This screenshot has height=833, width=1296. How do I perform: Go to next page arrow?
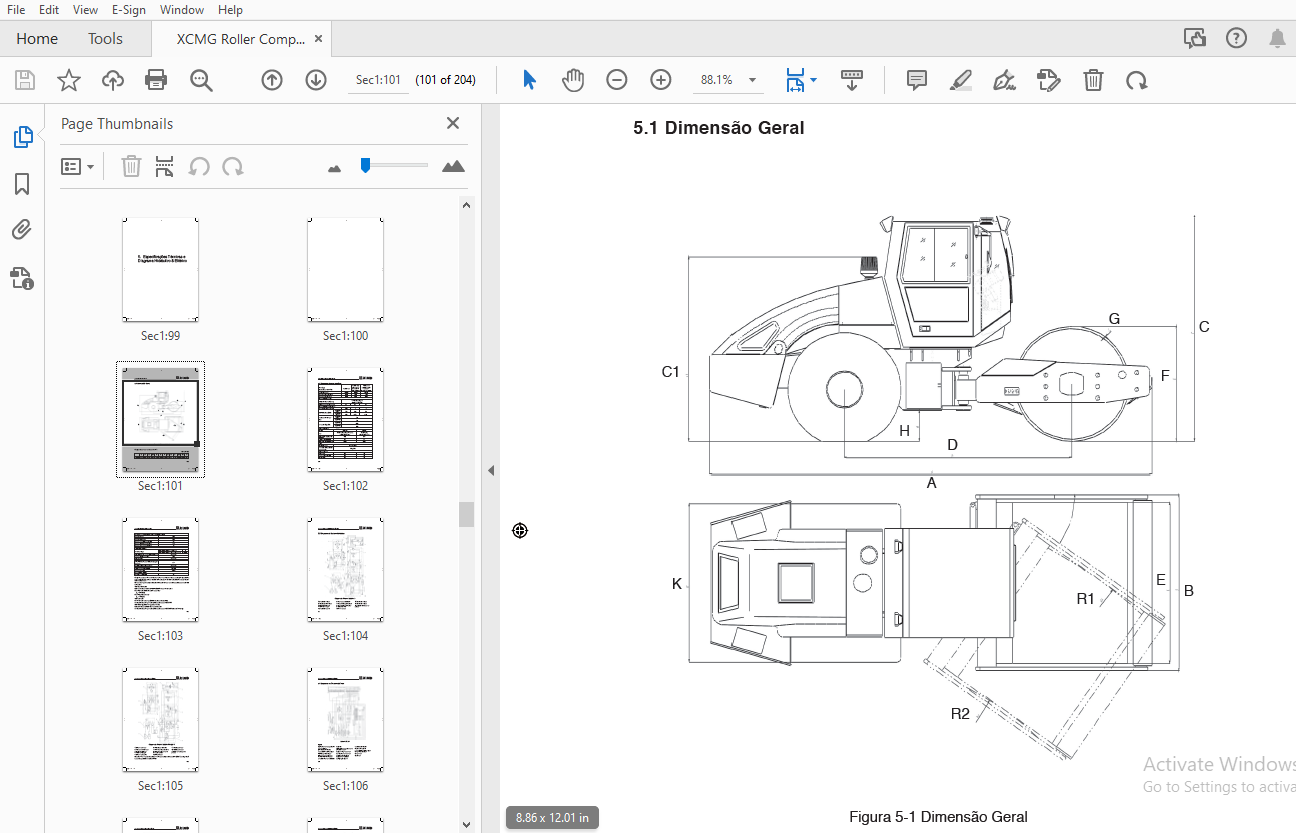pos(316,80)
